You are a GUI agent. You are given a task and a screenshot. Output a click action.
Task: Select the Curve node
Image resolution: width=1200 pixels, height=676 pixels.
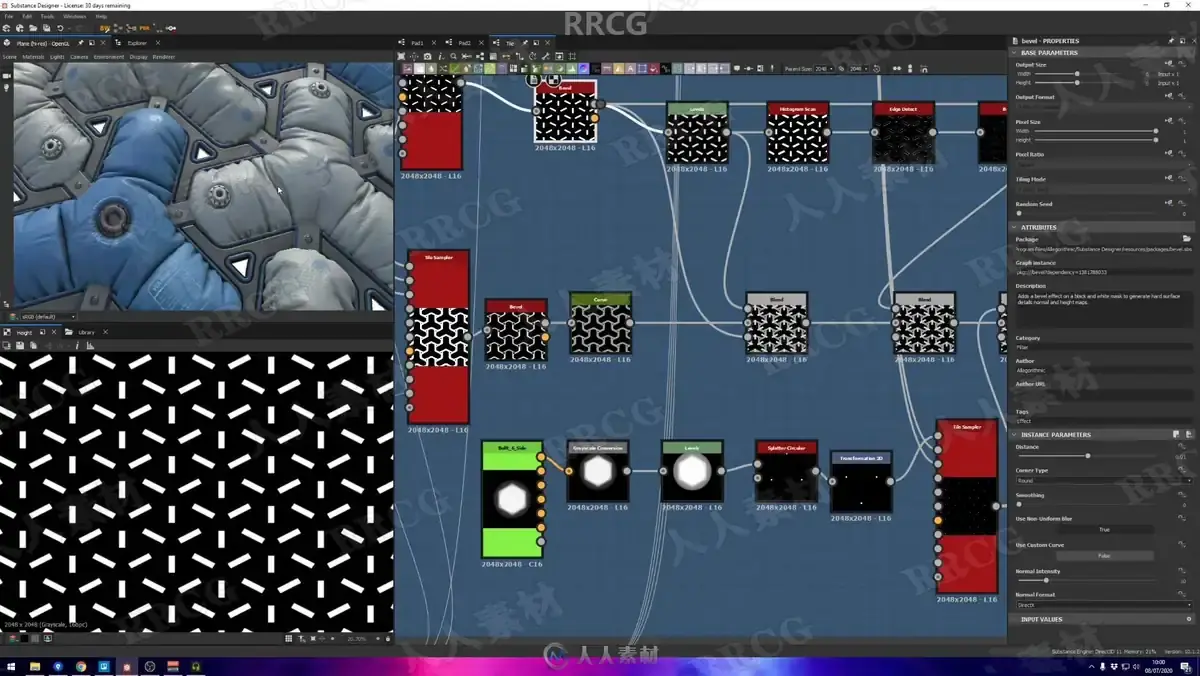600,324
